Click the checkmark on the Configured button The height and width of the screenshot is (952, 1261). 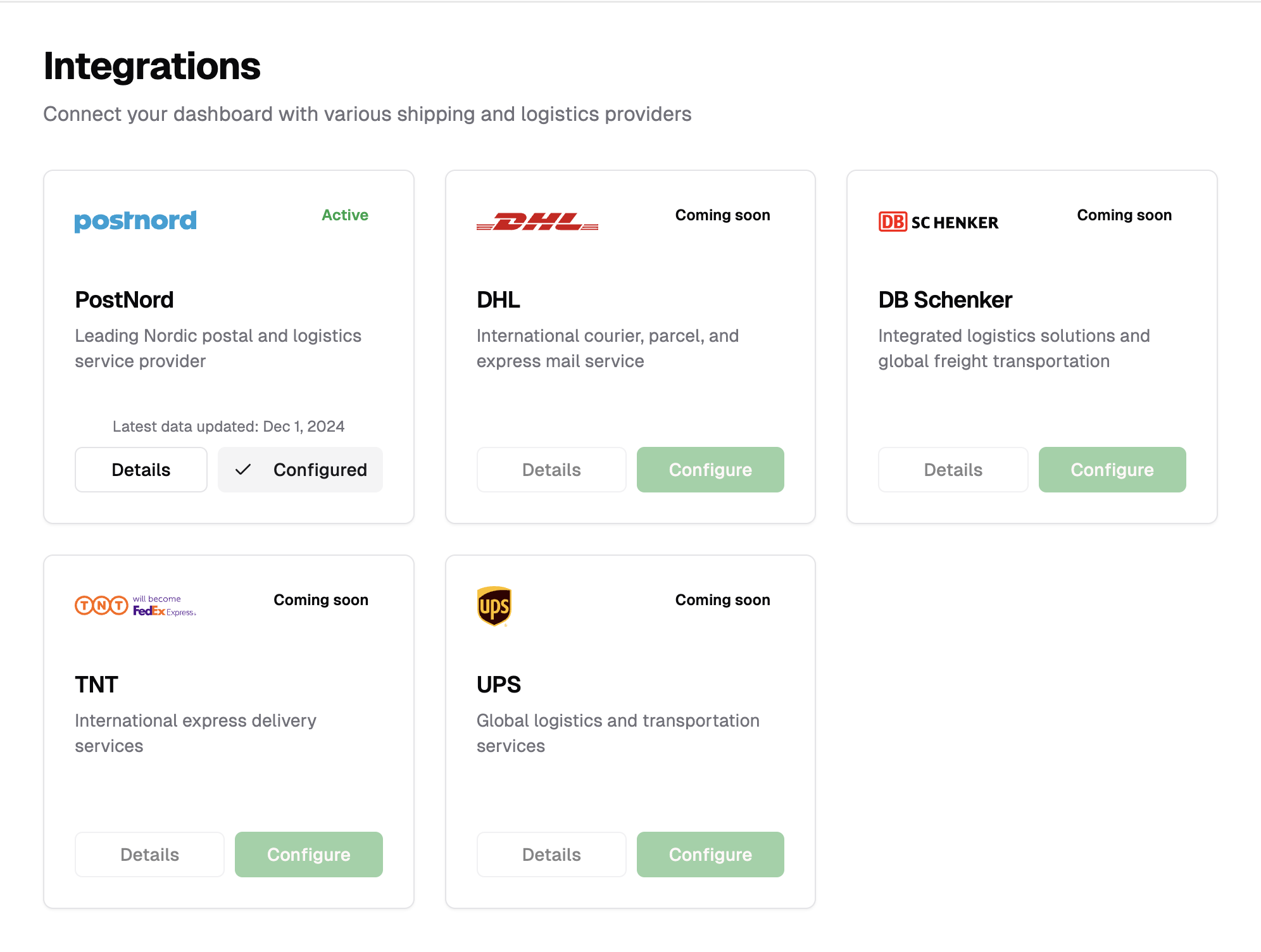[242, 470]
